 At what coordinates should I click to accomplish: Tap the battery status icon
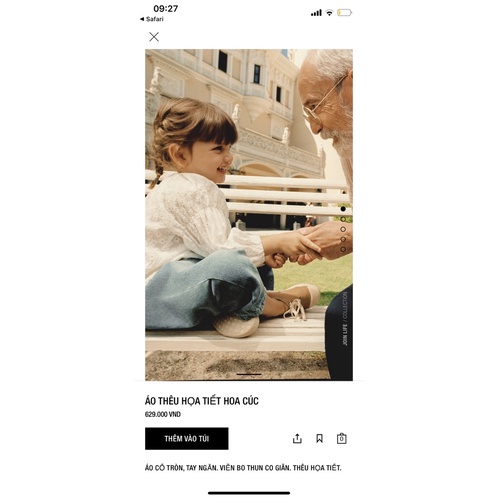345,13
